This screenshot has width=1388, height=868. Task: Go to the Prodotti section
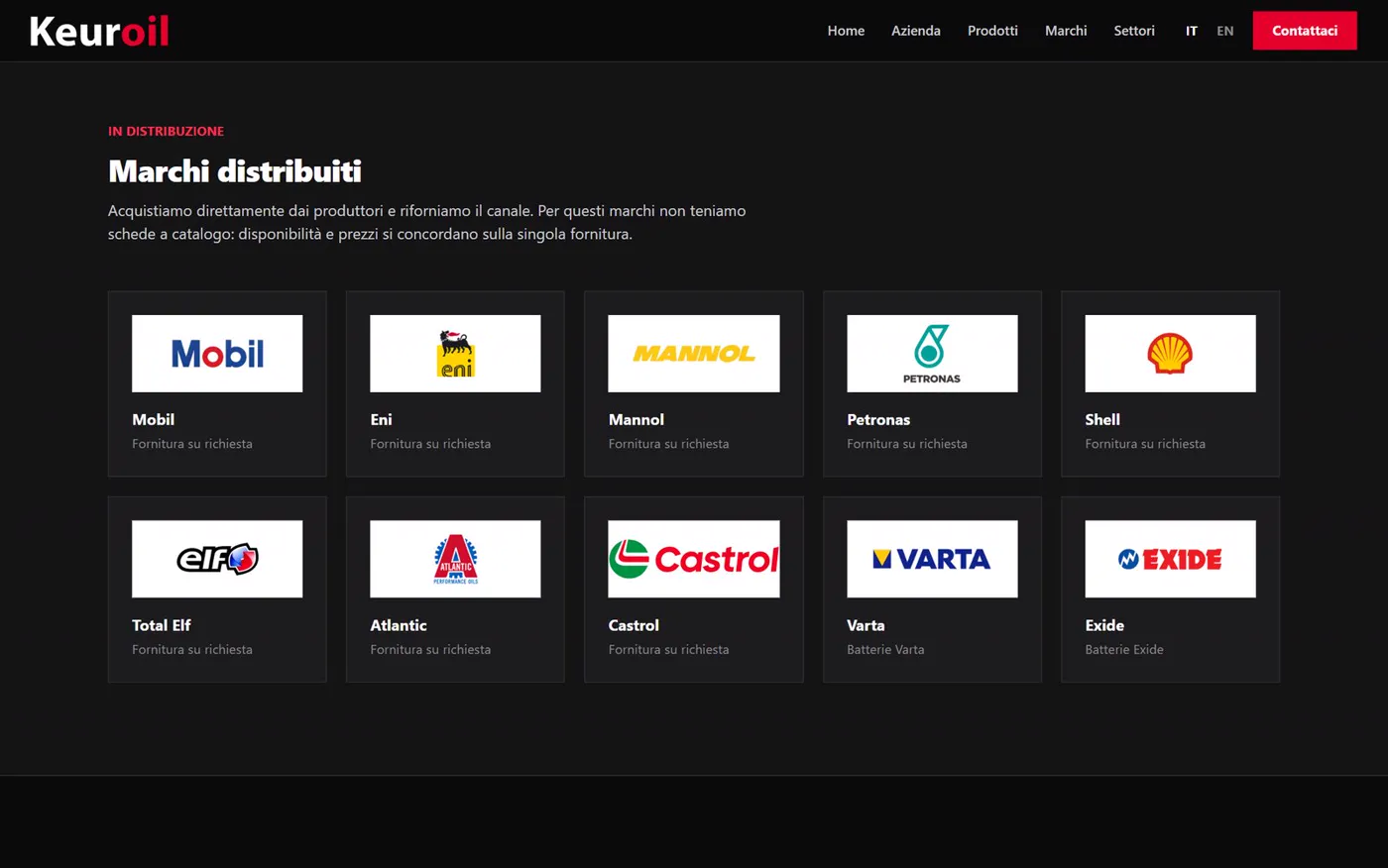point(992,31)
